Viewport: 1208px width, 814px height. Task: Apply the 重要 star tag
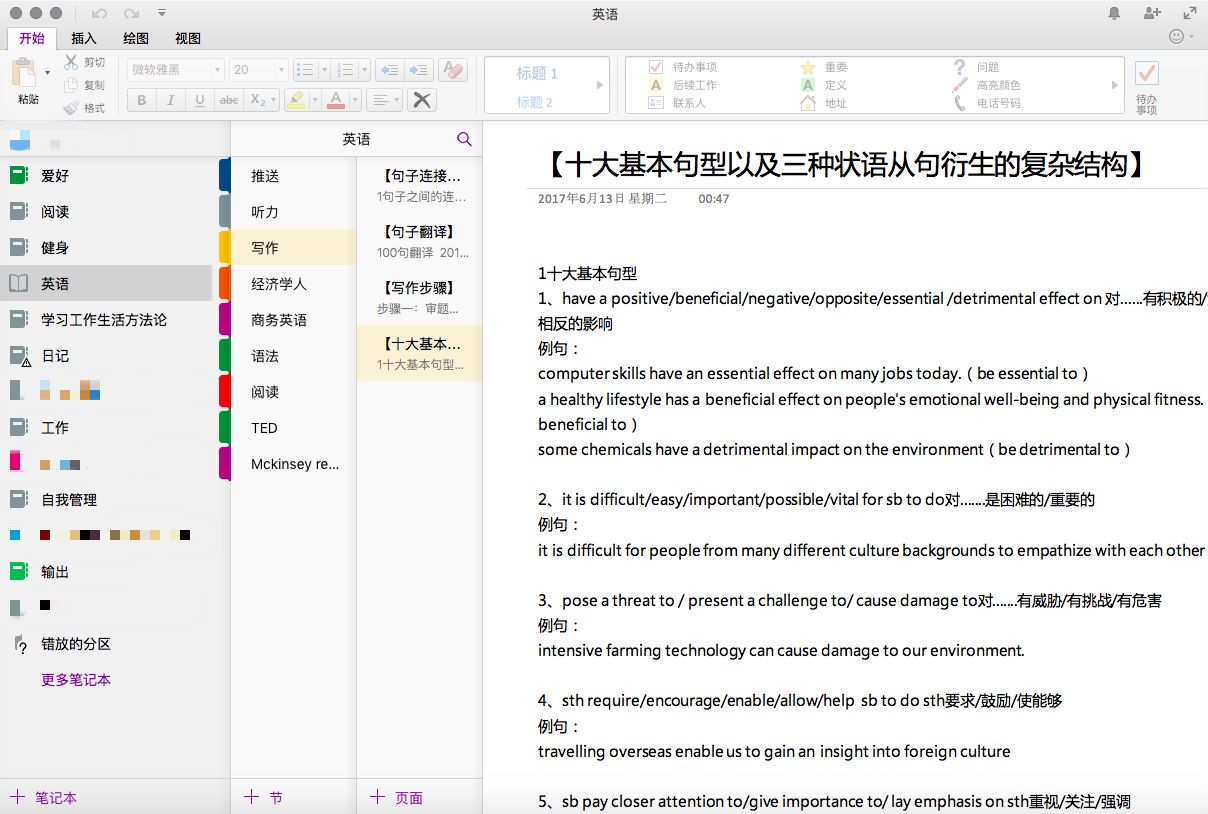(x=825, y=67)
